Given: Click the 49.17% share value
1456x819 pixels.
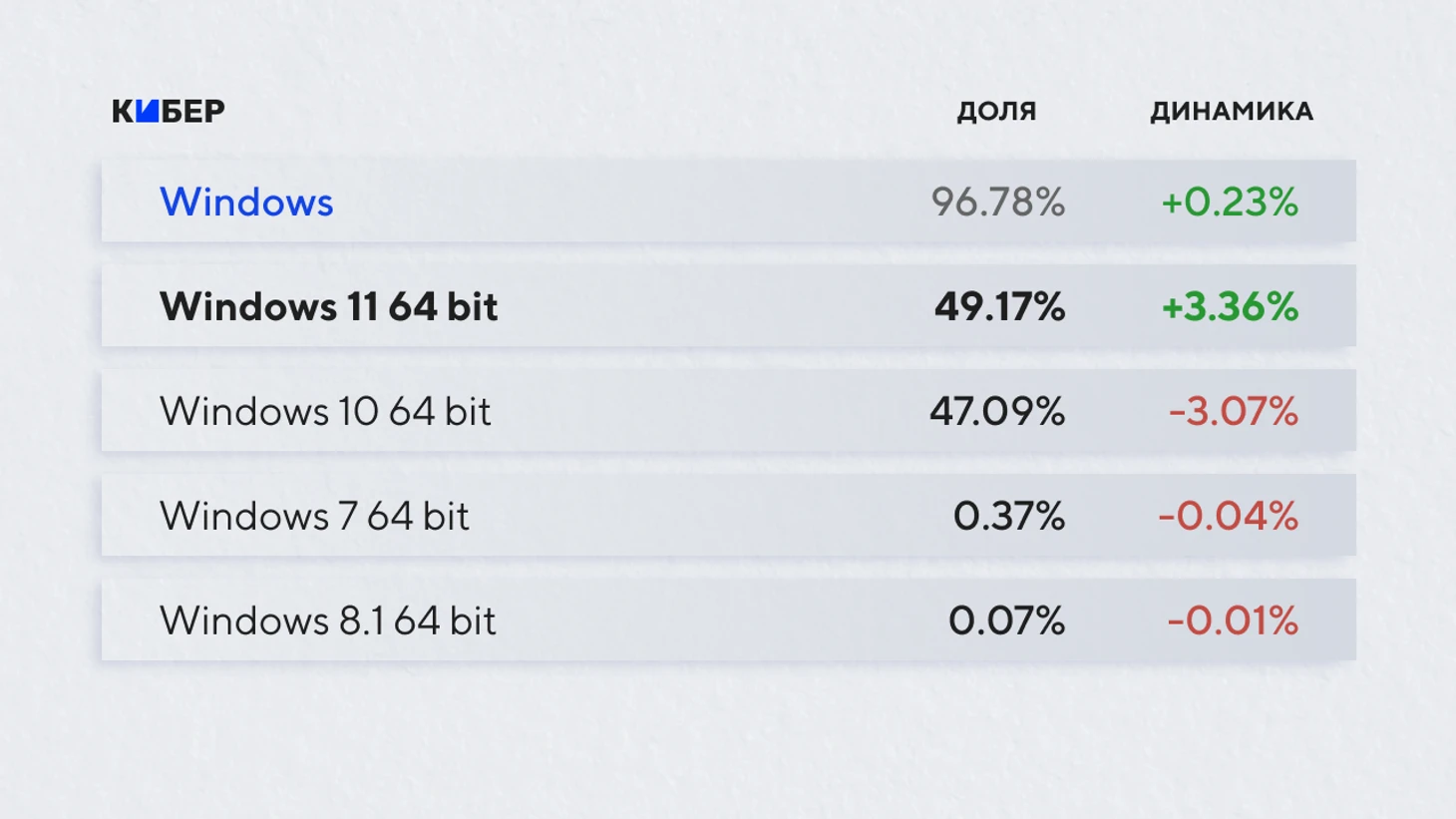Looking at the screenshot, I should [999, 307].
